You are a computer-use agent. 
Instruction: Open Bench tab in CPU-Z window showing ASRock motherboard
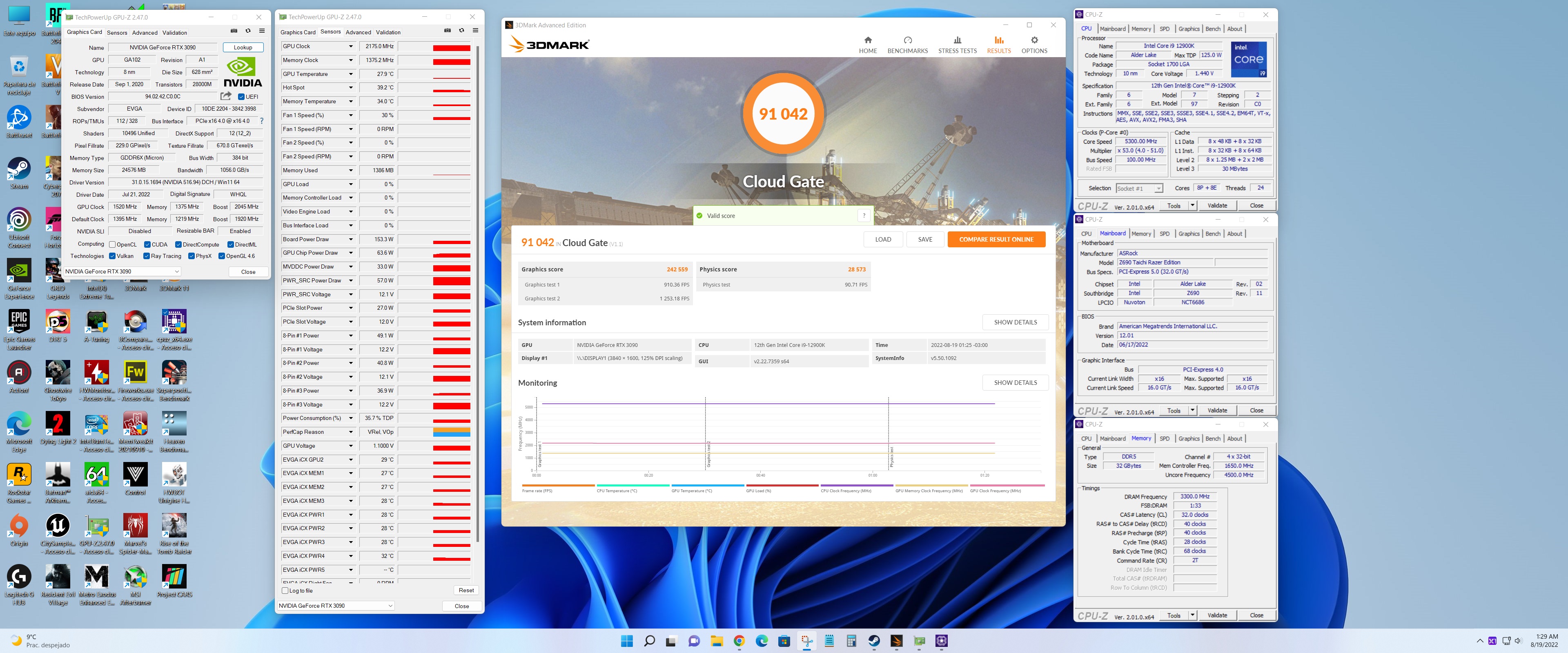pyautogui.click(x=1212, y=234)
